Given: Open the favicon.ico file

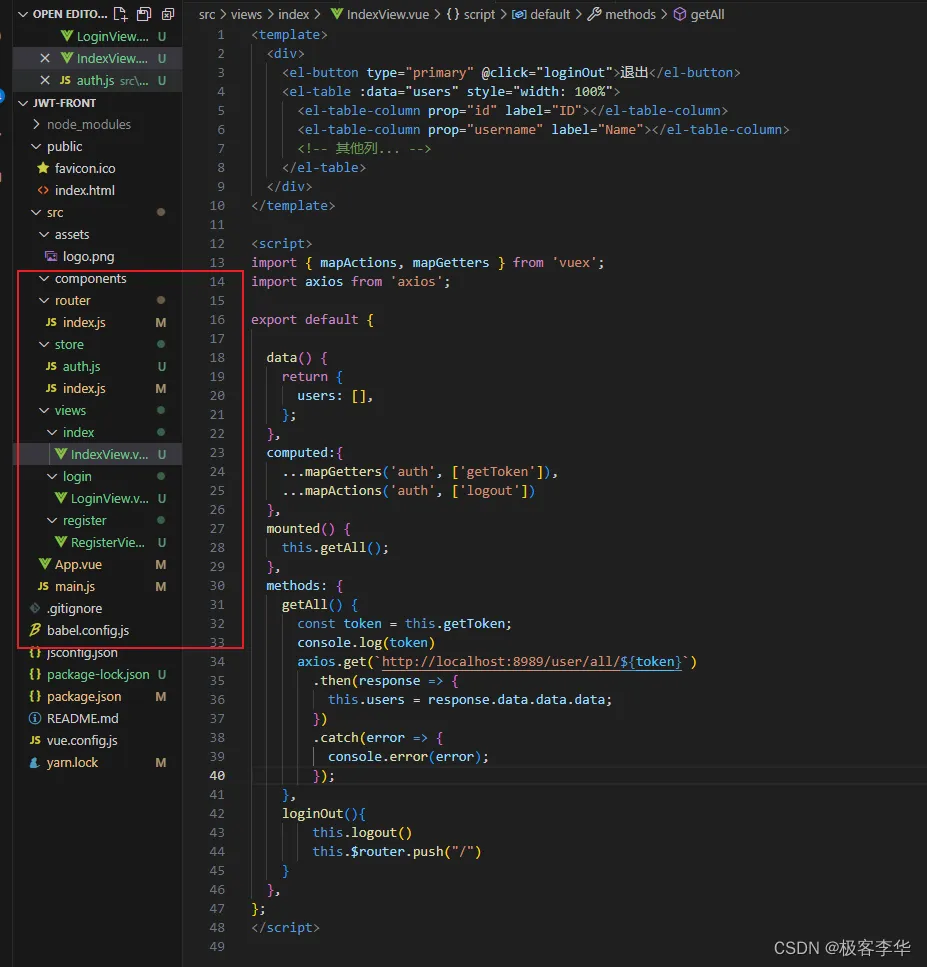Looking at the screenshot, I should coord(84,168).
